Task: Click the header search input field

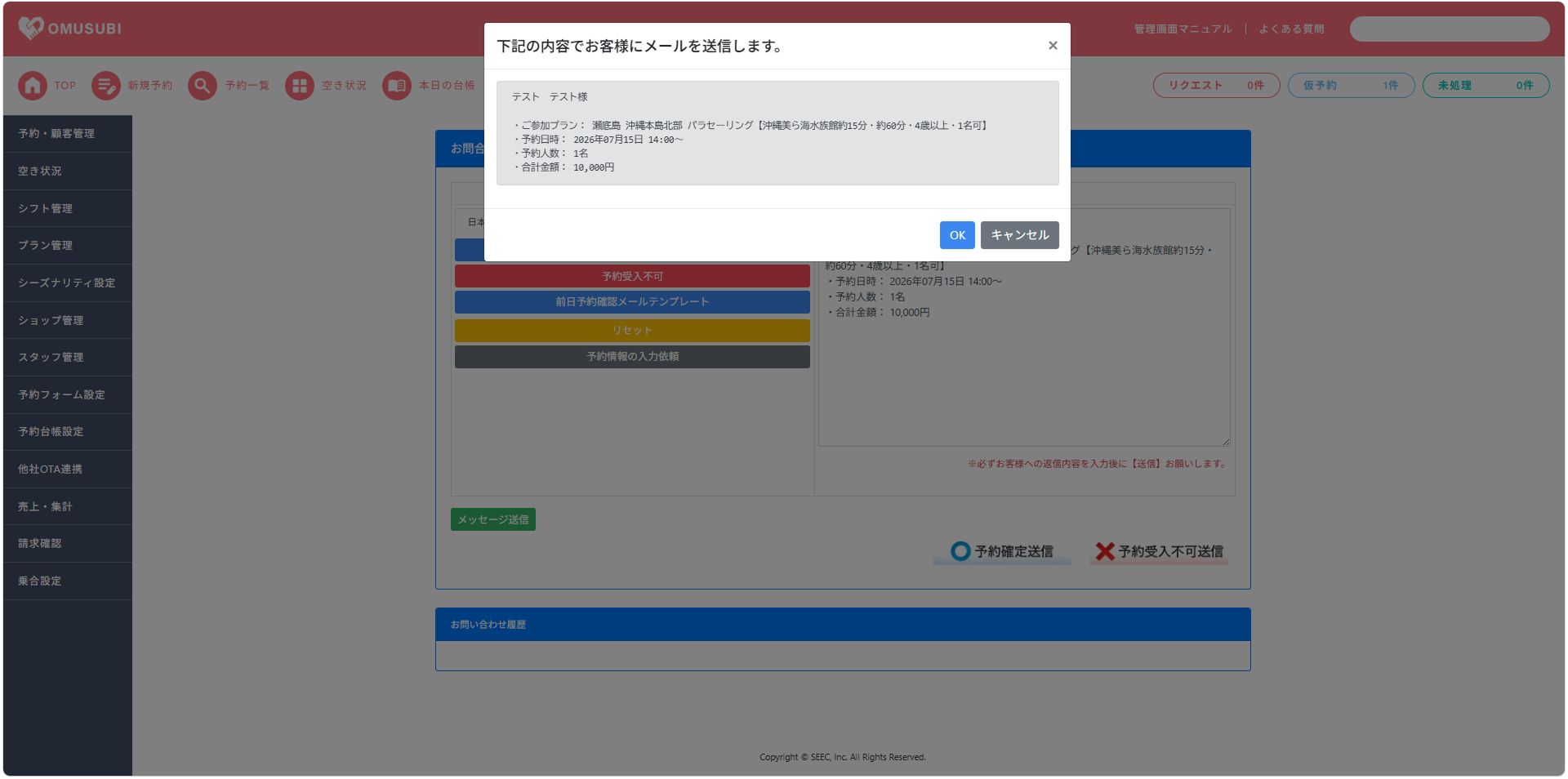Action: 1450,29
